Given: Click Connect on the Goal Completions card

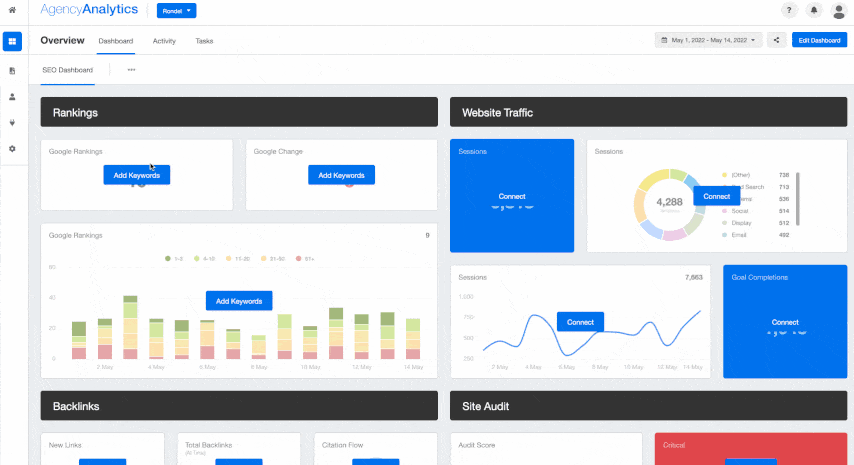Looking at the screenshot, I should coord(785,322).
